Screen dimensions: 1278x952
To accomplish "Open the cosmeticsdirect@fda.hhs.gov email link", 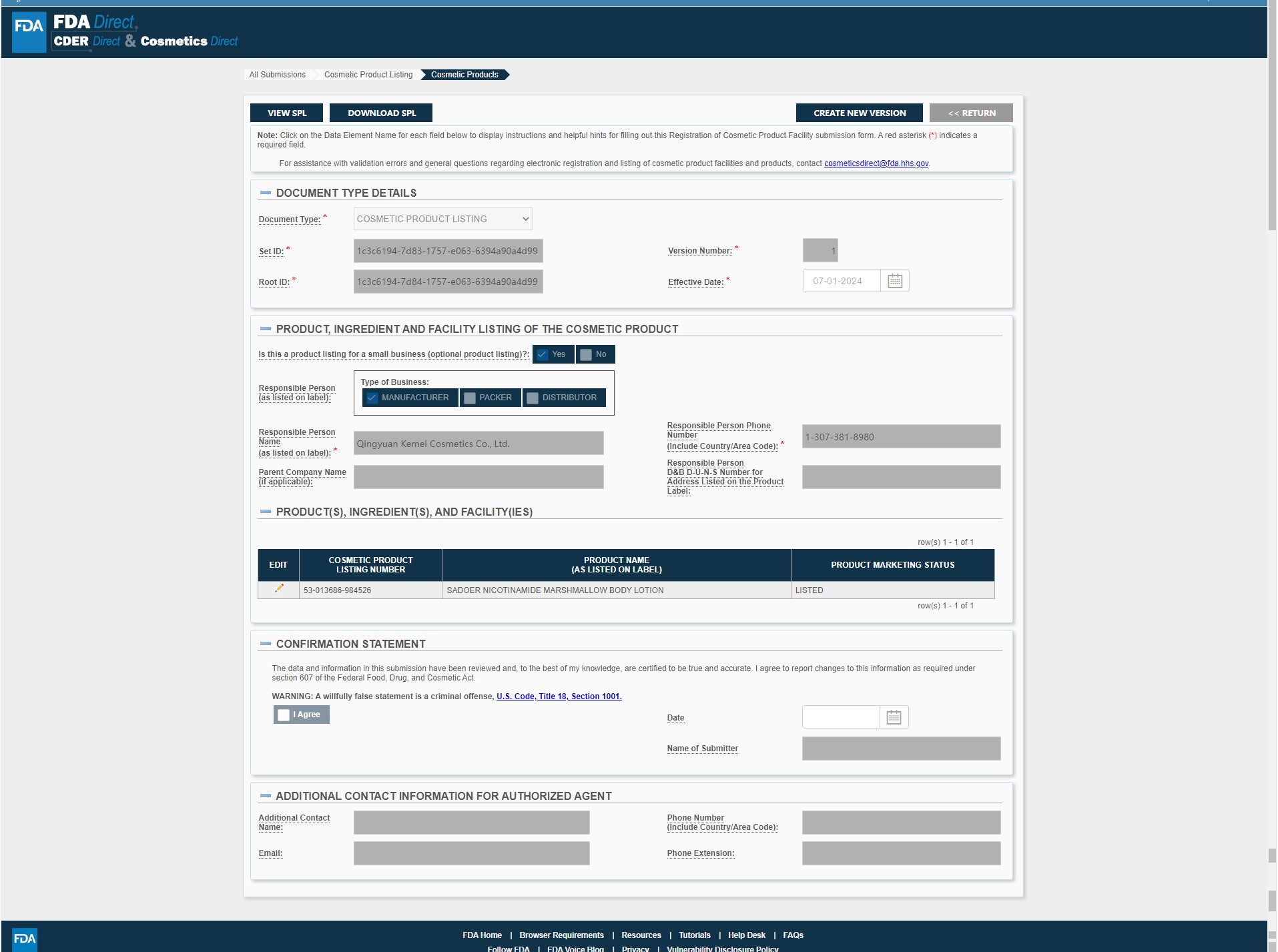I will tap(876, 163).
